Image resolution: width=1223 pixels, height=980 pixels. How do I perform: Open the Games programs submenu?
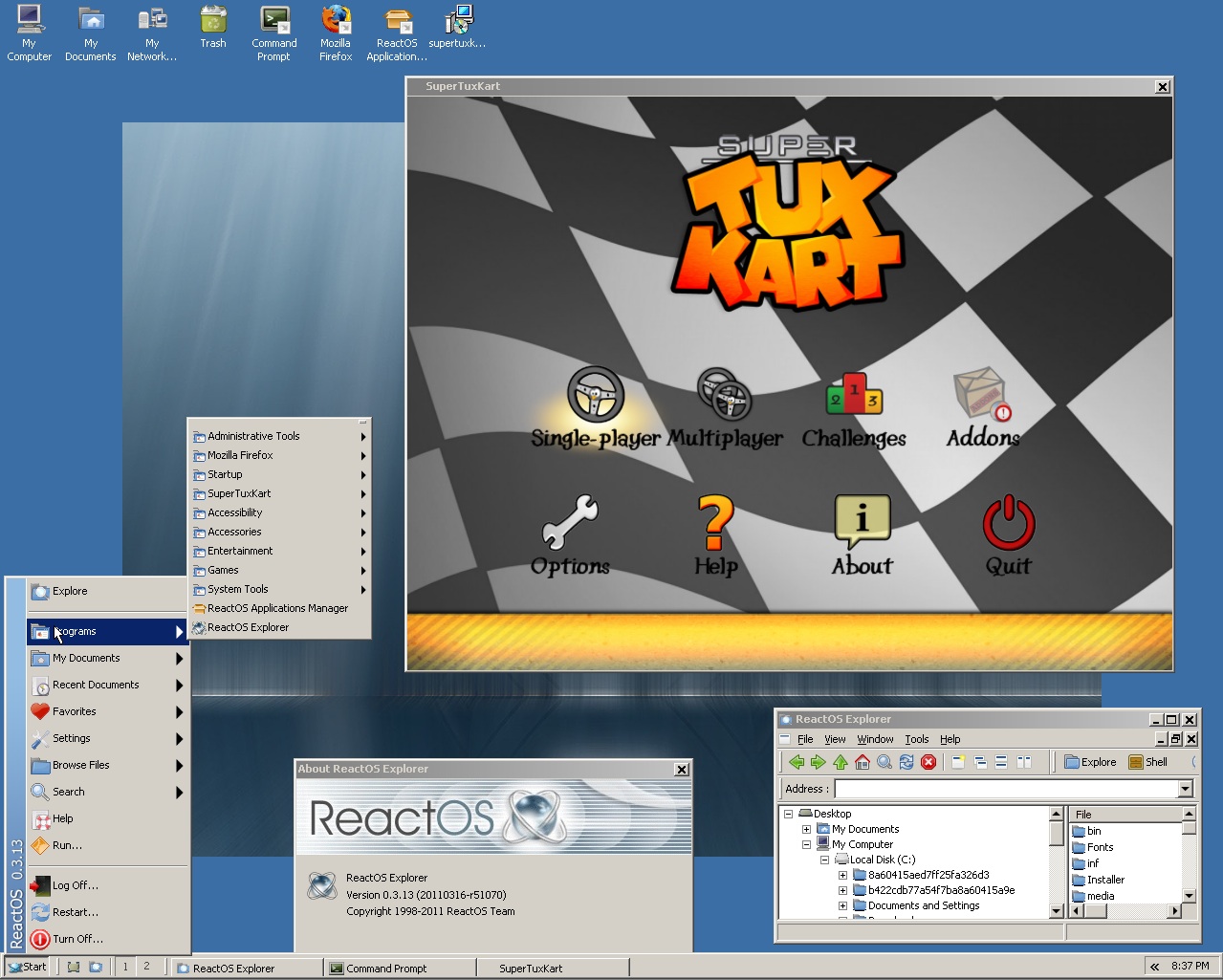pyautogui.click(x=279, y=570)
